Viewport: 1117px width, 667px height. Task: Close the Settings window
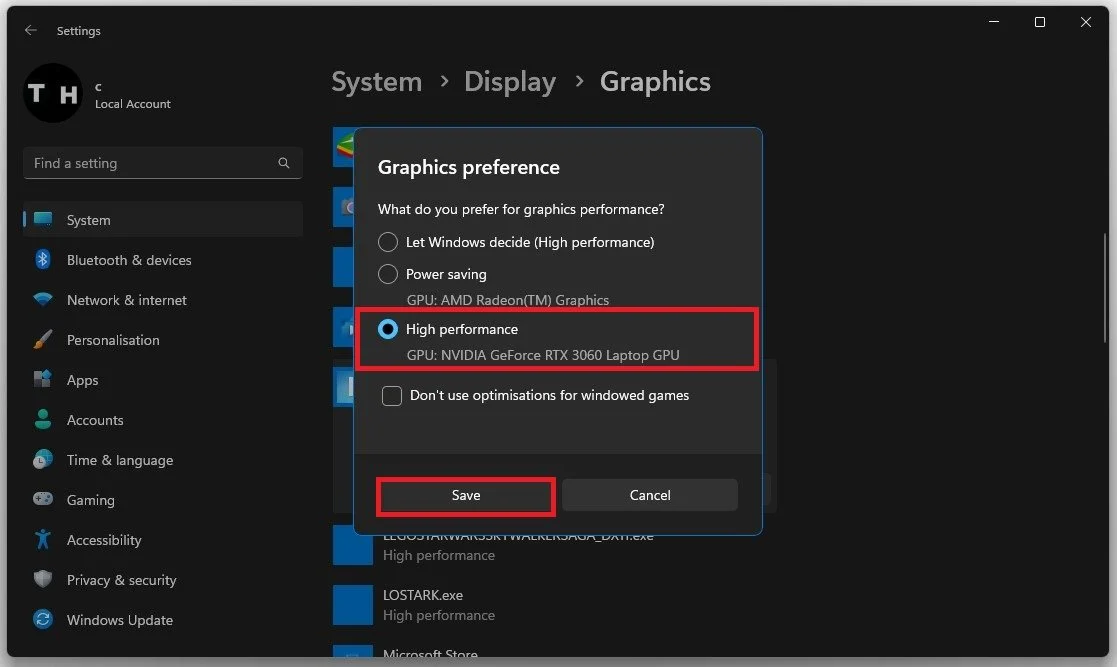point(1086,22)
